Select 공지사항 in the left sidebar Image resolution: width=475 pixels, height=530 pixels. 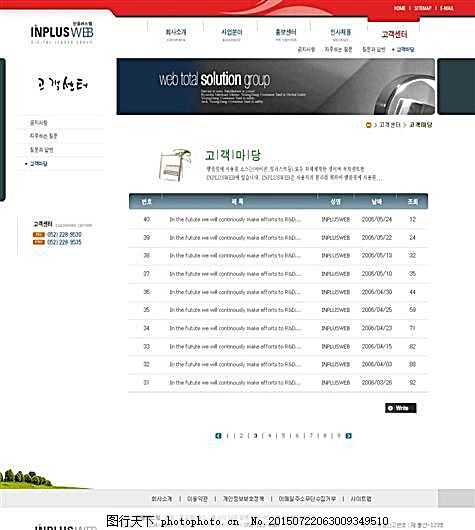[39, 122]
